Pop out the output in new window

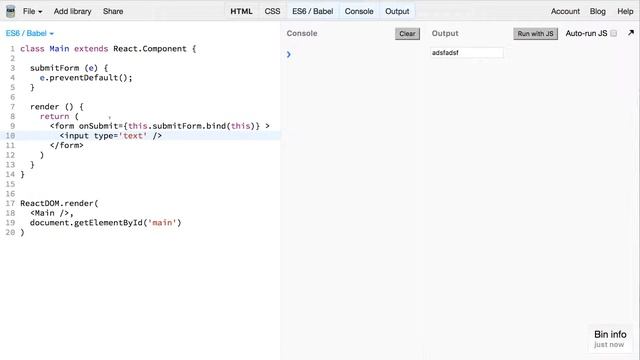(x=631, y=33)
